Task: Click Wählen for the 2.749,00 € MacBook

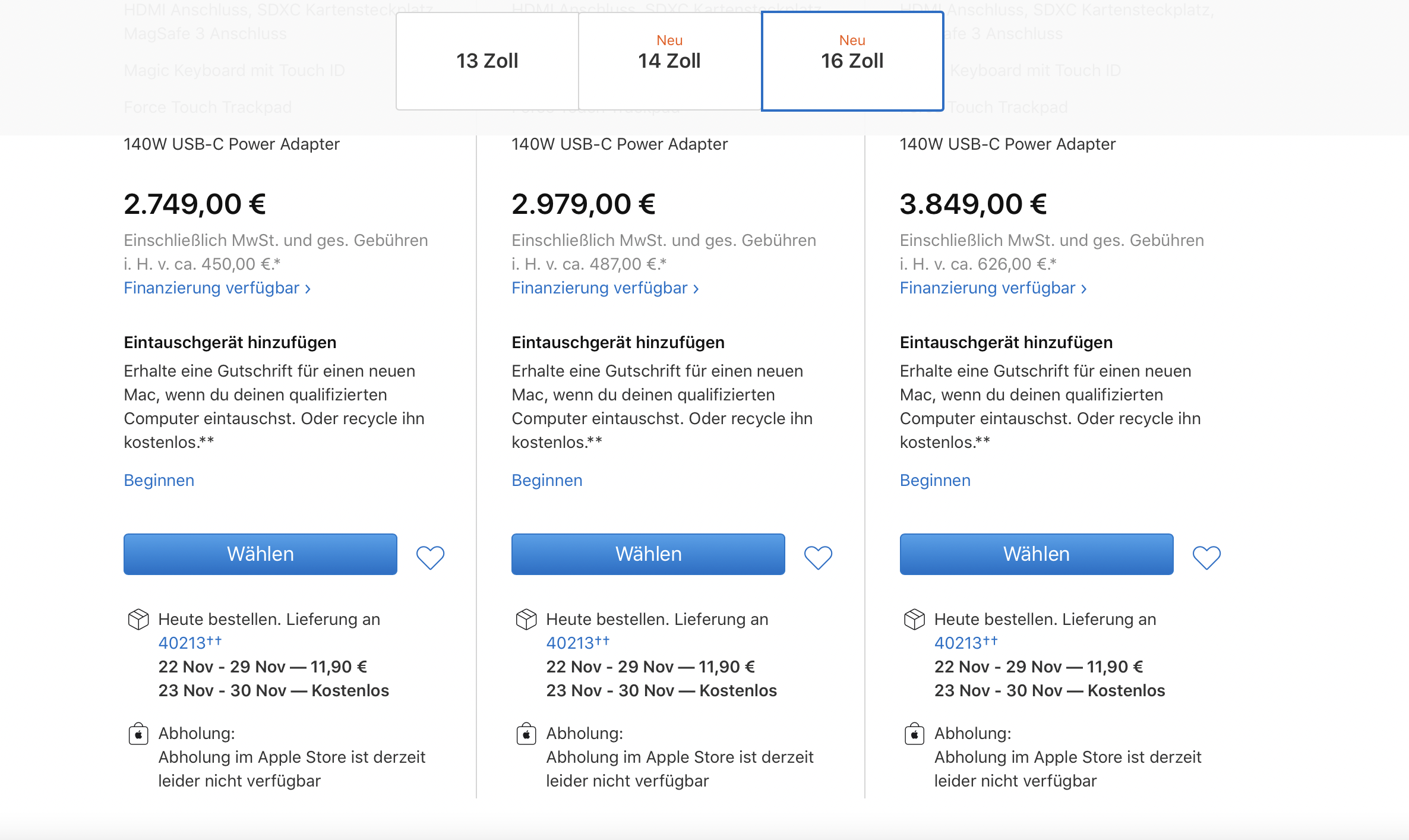Action: 260,554
